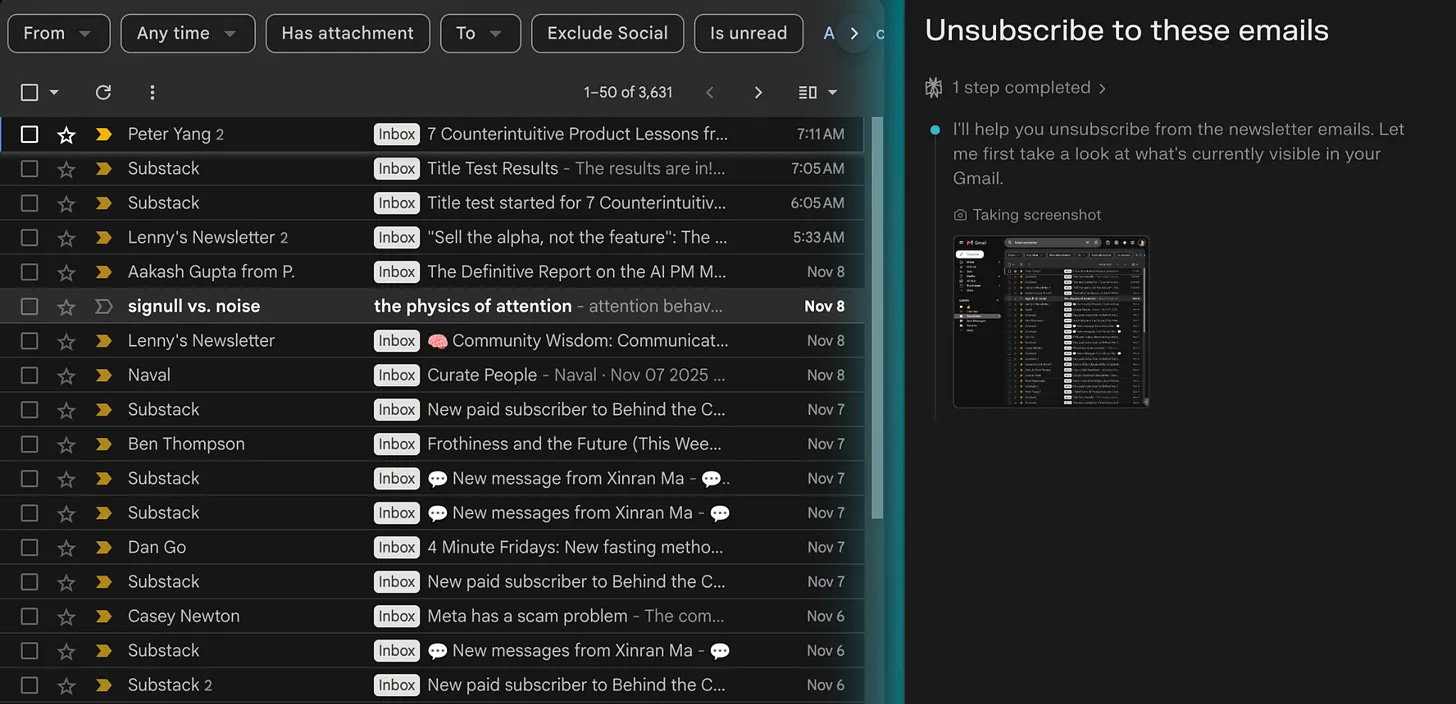This screenshot has width=1456, height=704.
Task: Click the Refresh inbox icon
Action: point(103,92)
